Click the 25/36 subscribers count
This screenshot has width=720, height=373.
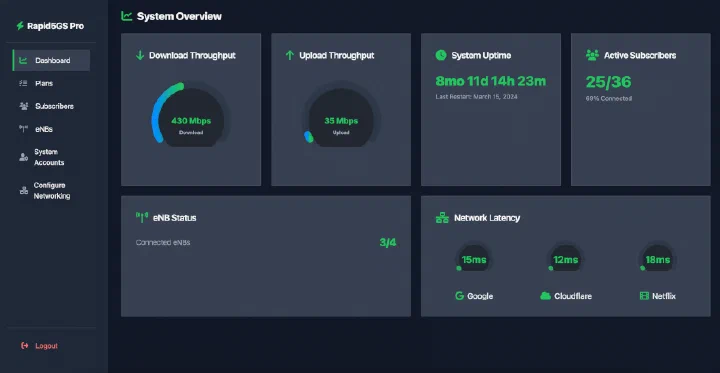click(x=608, y=82)
